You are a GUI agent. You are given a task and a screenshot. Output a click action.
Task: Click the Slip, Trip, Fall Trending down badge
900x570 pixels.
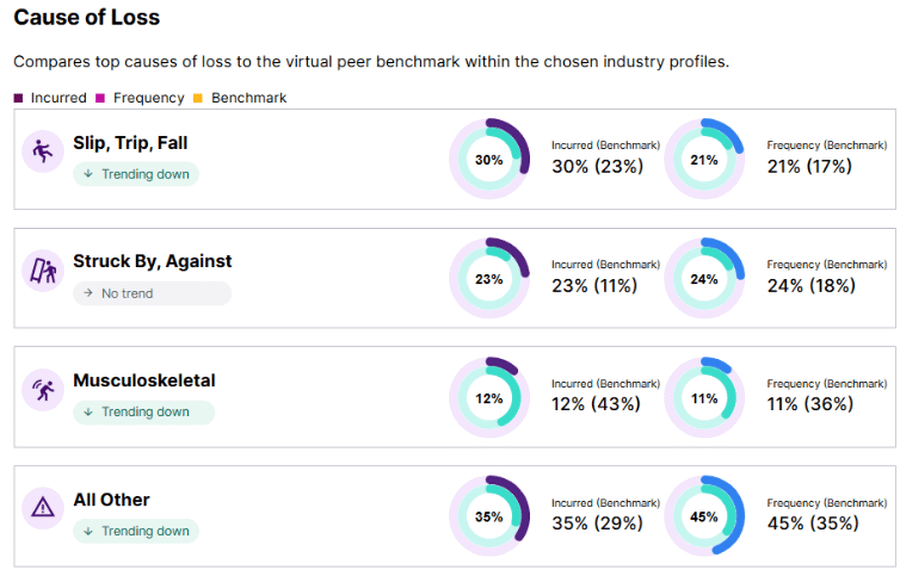(x=136, y=174)
